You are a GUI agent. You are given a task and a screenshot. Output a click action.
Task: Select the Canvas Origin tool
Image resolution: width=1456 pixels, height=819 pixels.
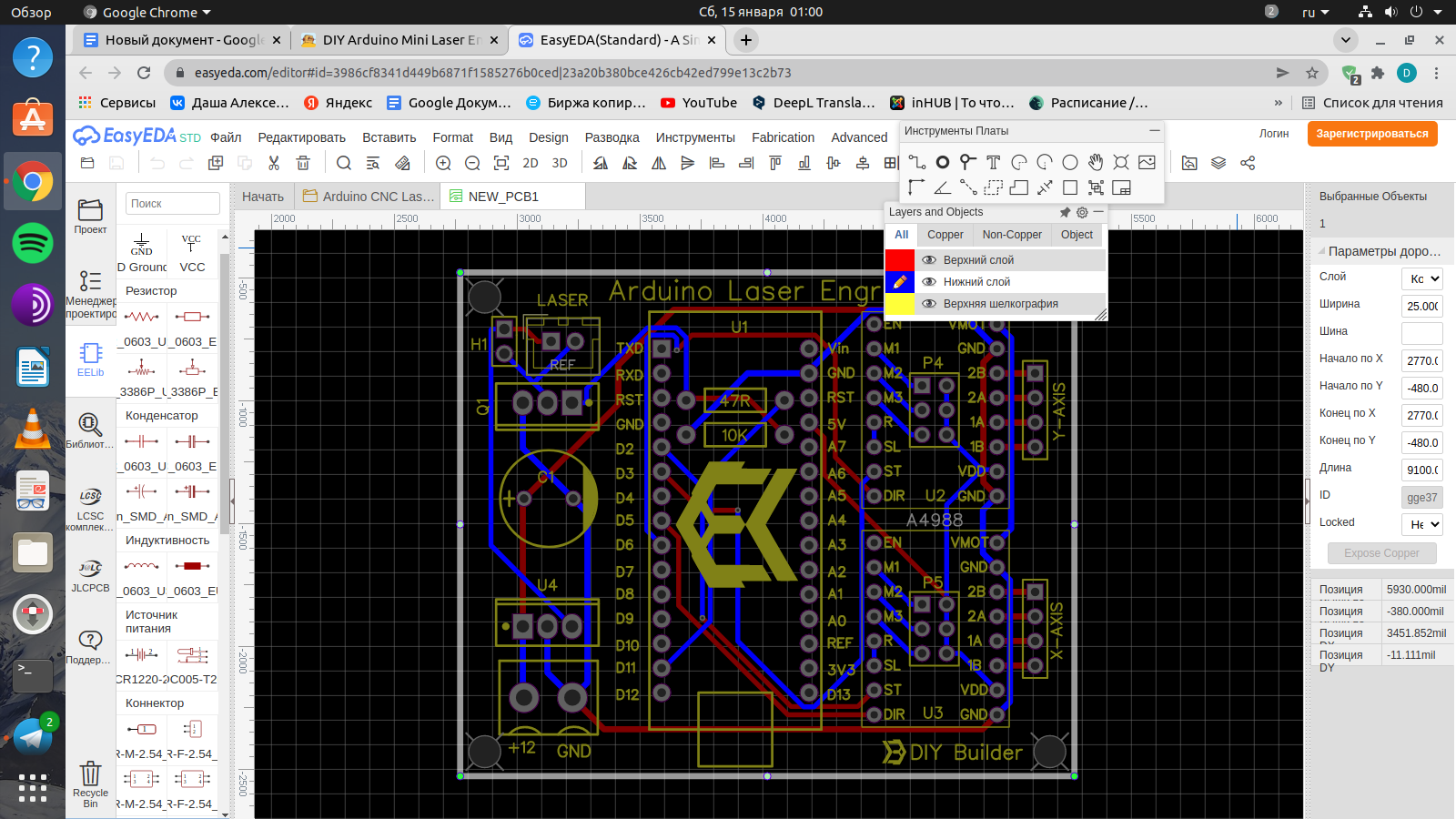point(916,187)
